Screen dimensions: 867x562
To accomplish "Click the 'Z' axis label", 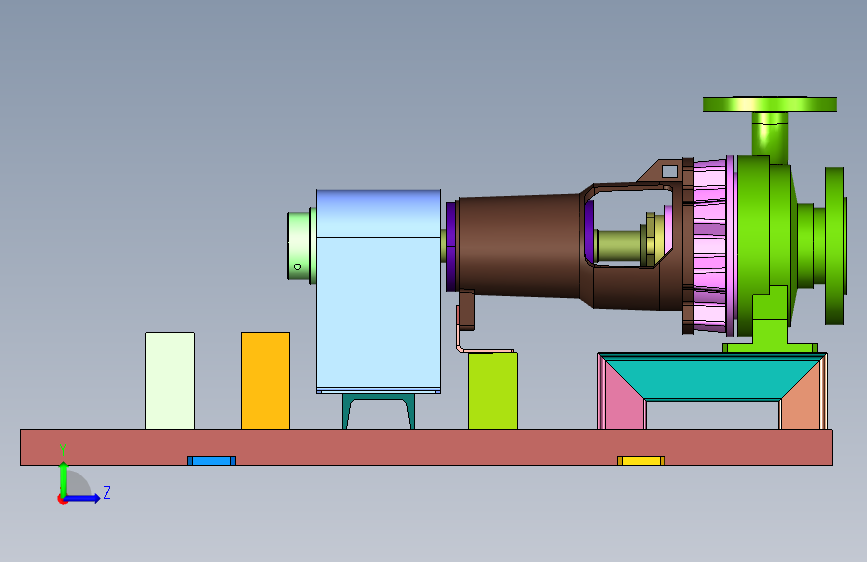I will (x=107, y=492).
